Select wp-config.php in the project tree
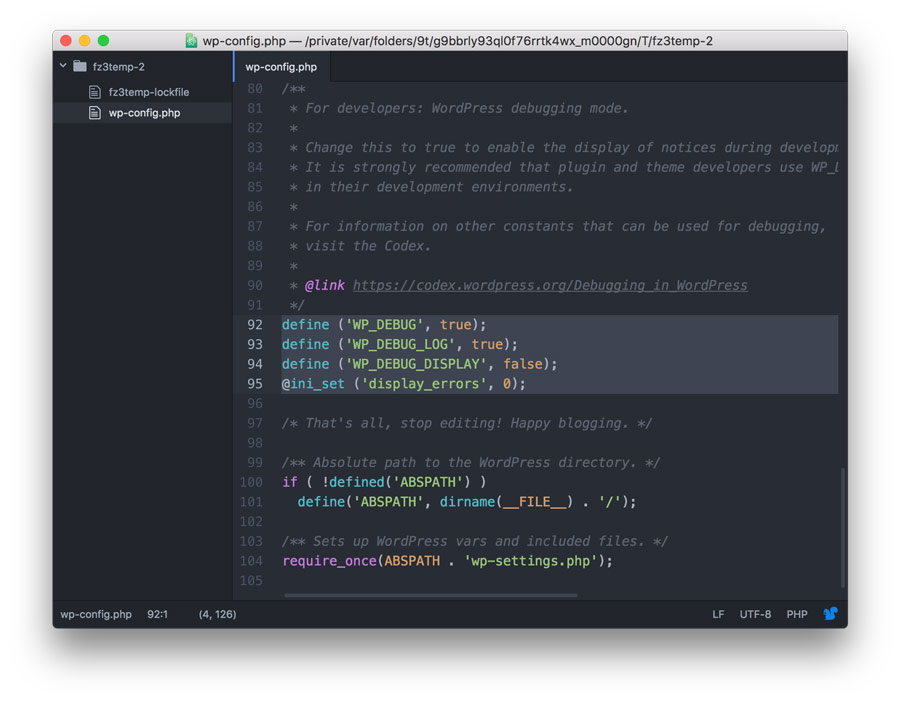This screenshot has width=900, height=703. 144,113
